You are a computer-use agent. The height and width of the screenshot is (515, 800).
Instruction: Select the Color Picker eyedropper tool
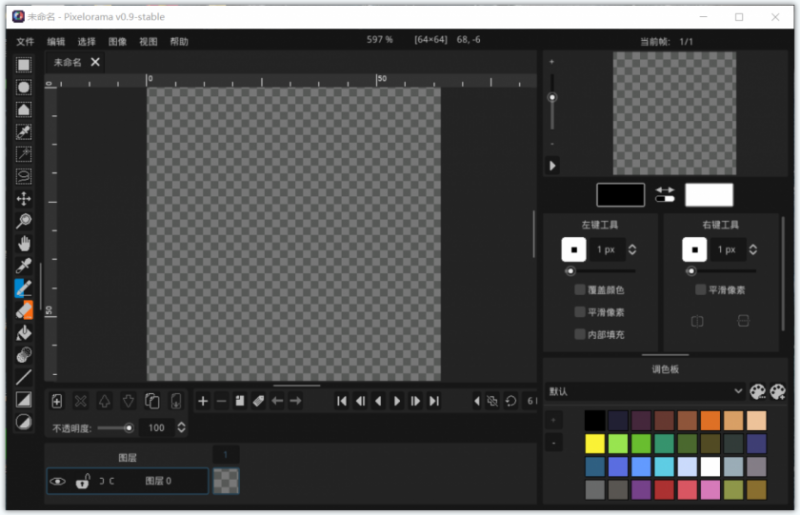23,266
